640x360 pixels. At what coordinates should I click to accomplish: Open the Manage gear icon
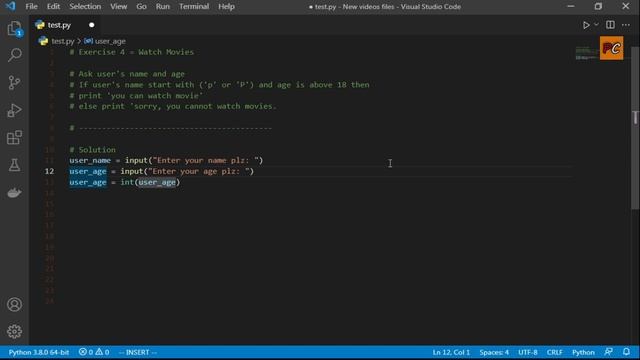(14, 331)
